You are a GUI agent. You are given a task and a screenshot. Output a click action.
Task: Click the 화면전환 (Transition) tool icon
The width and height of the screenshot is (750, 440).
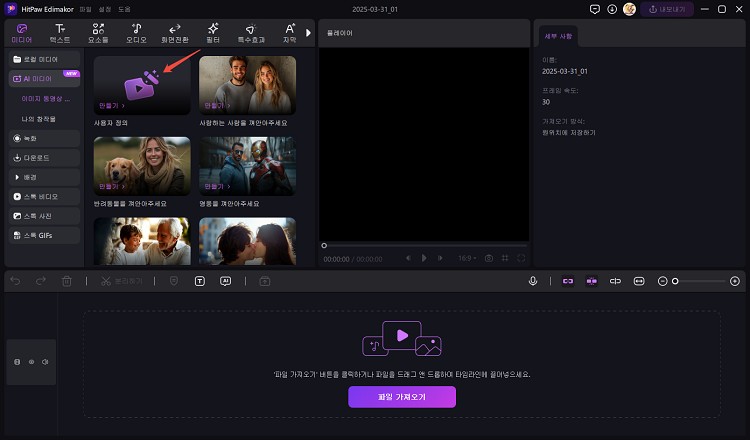(174, 33)
